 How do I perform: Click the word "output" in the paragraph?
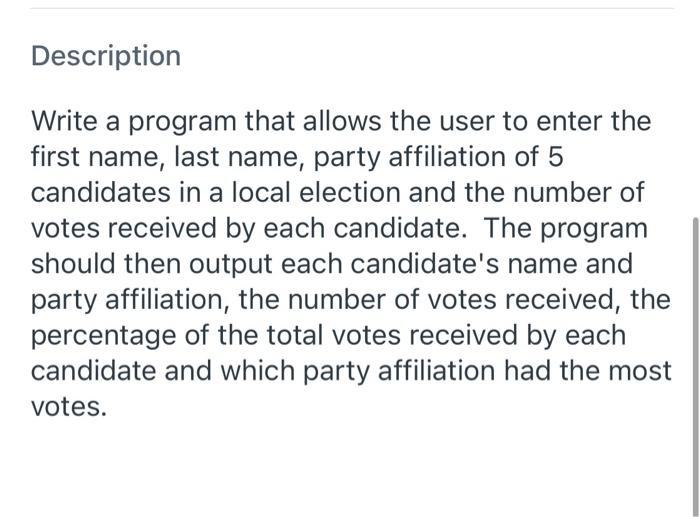coord(230,265)
